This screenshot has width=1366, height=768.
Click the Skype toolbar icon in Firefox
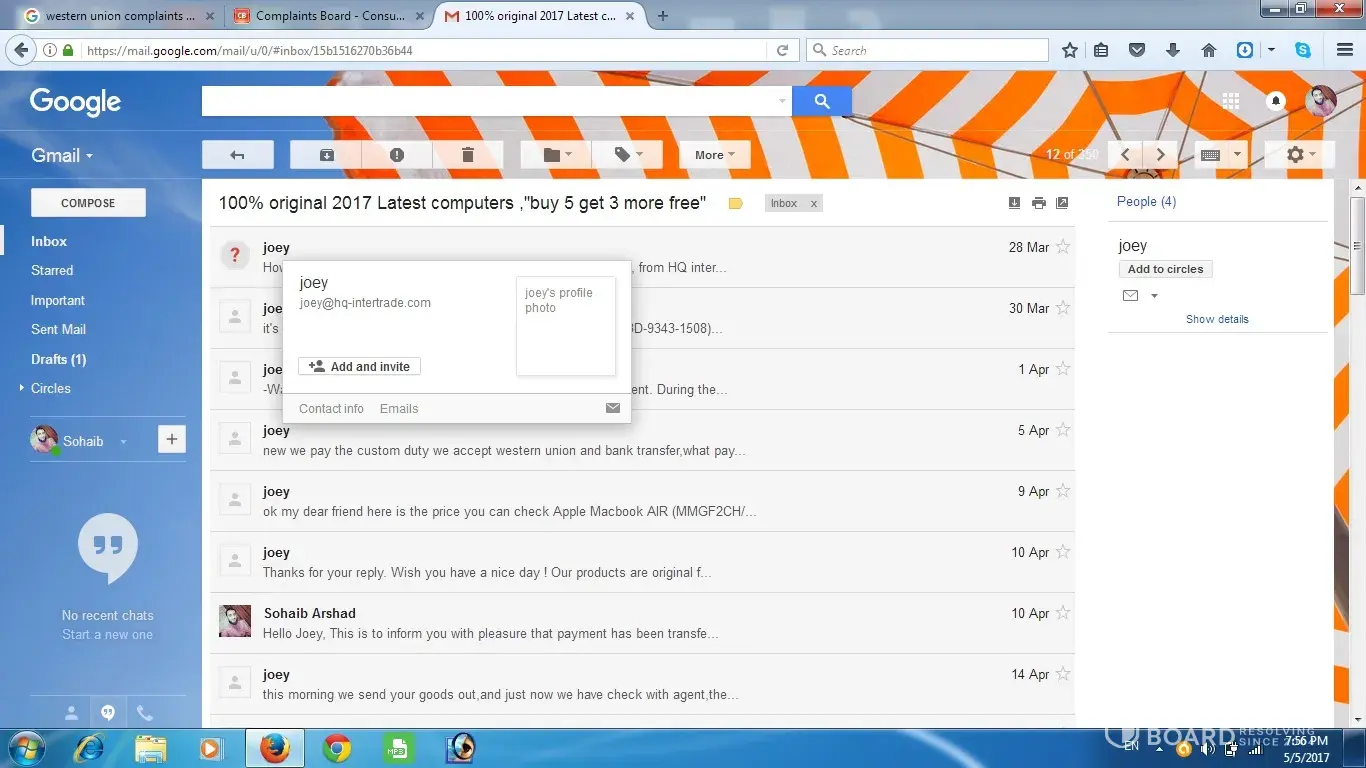1303,50
